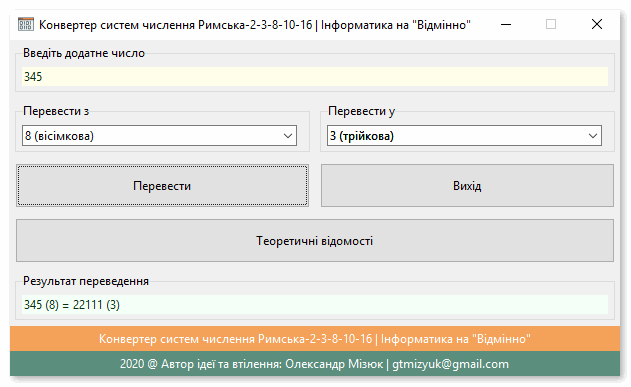This screenshot has height=387, width=631.
Task: Click the 'Вихід' exit button
Action: coord(467,185)
